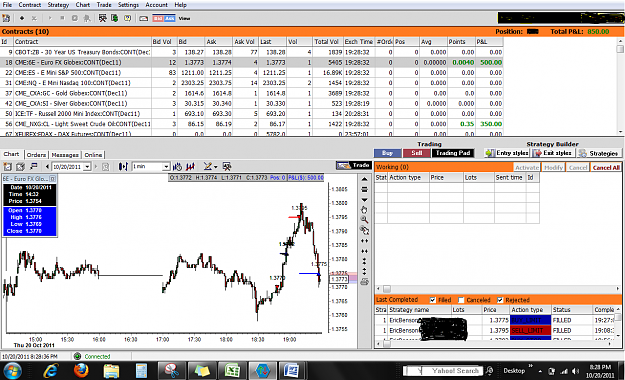Click the contracts list vertical scrollbar
Viewport: 625px width, 380px height.
pyautogui.click(x=620, y=86)
